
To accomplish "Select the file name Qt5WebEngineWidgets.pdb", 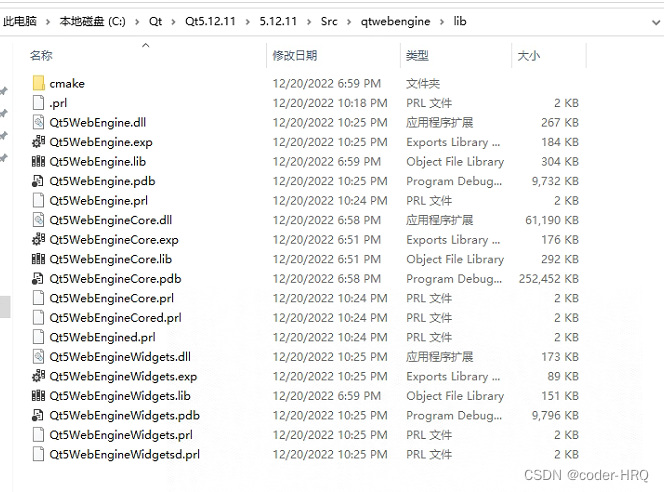I will 124,415.
